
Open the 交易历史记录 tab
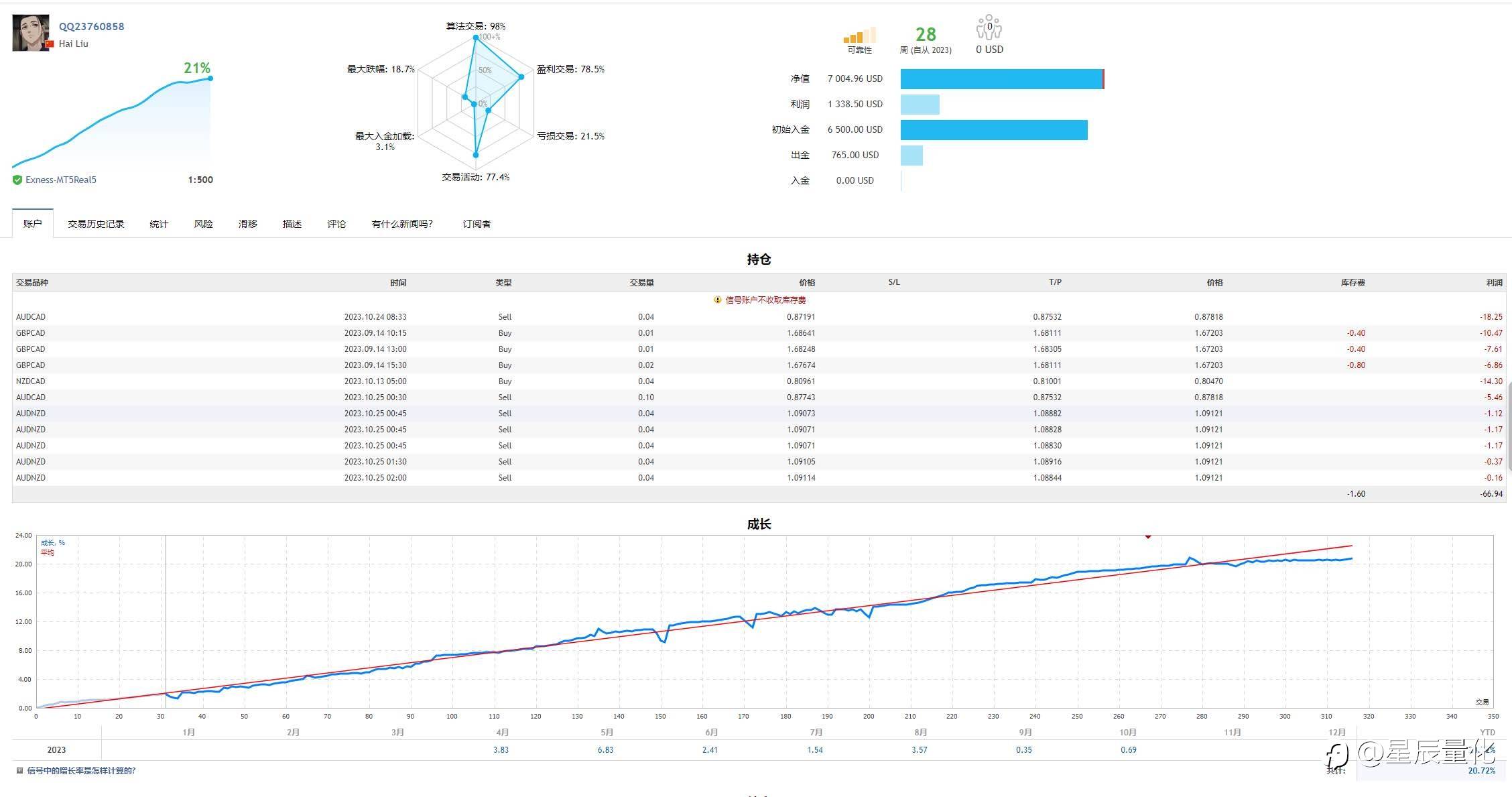point(96,224)
